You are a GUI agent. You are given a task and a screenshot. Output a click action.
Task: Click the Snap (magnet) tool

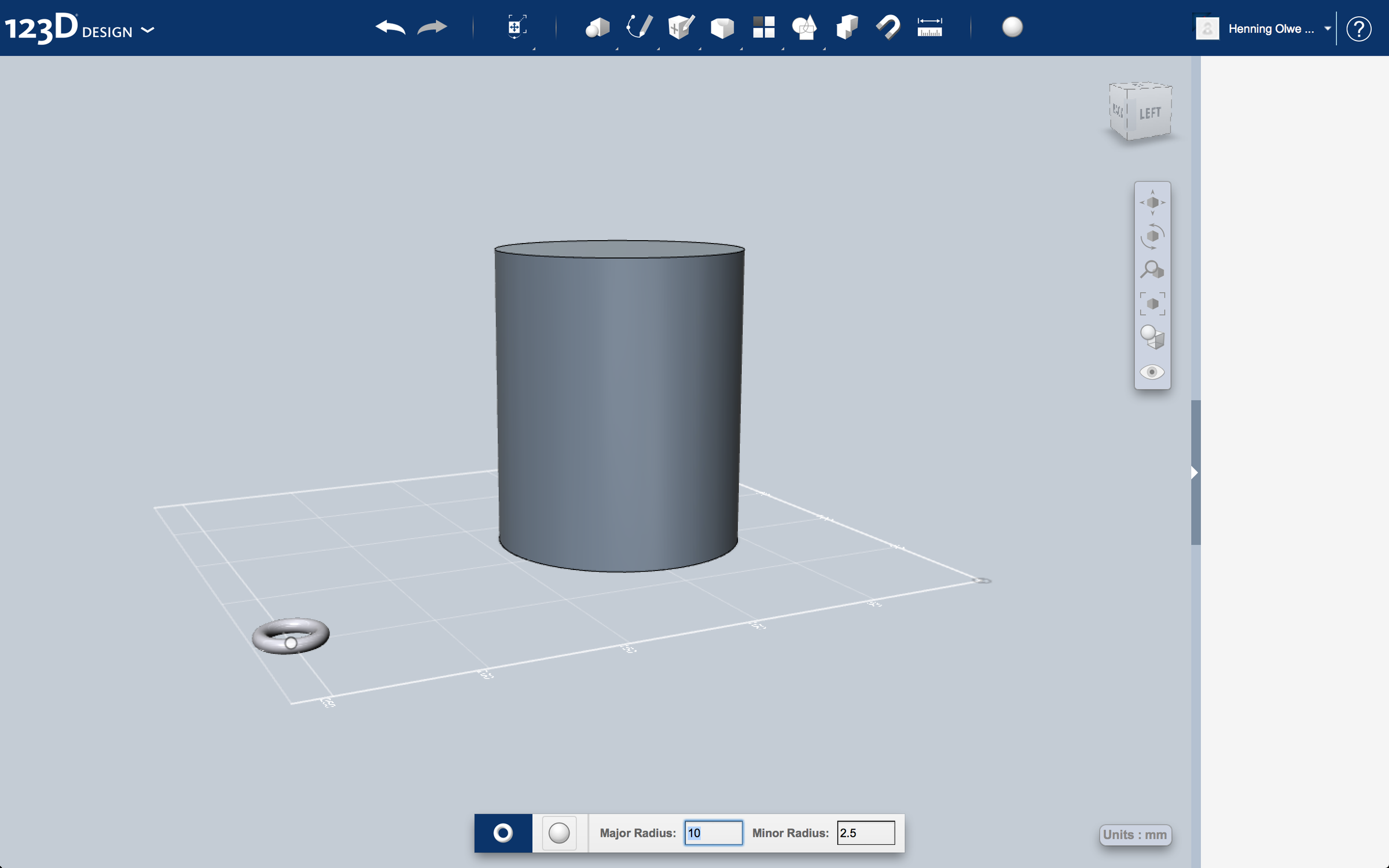tap(887, 27)
